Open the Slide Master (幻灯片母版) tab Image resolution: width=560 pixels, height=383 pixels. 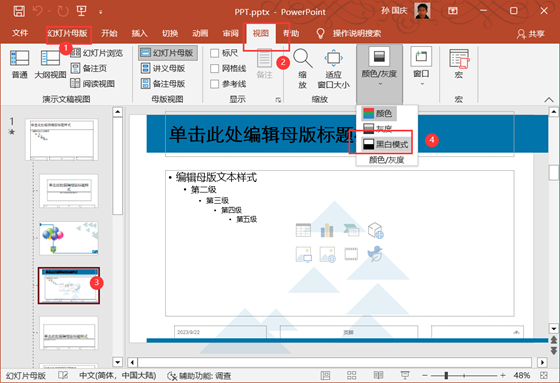click(x=68, y=33)
